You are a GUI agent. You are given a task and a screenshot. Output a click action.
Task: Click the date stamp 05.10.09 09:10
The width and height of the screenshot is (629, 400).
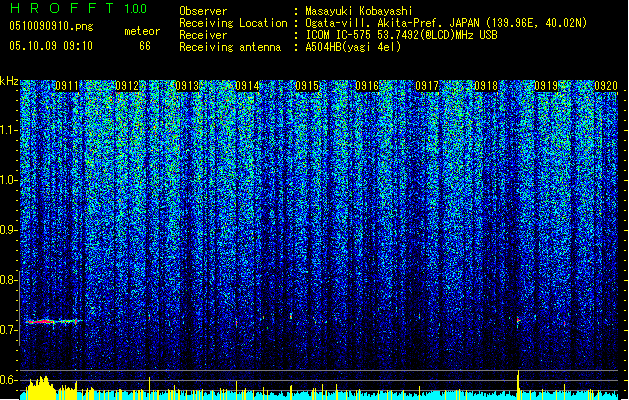(x=51, y=46)
